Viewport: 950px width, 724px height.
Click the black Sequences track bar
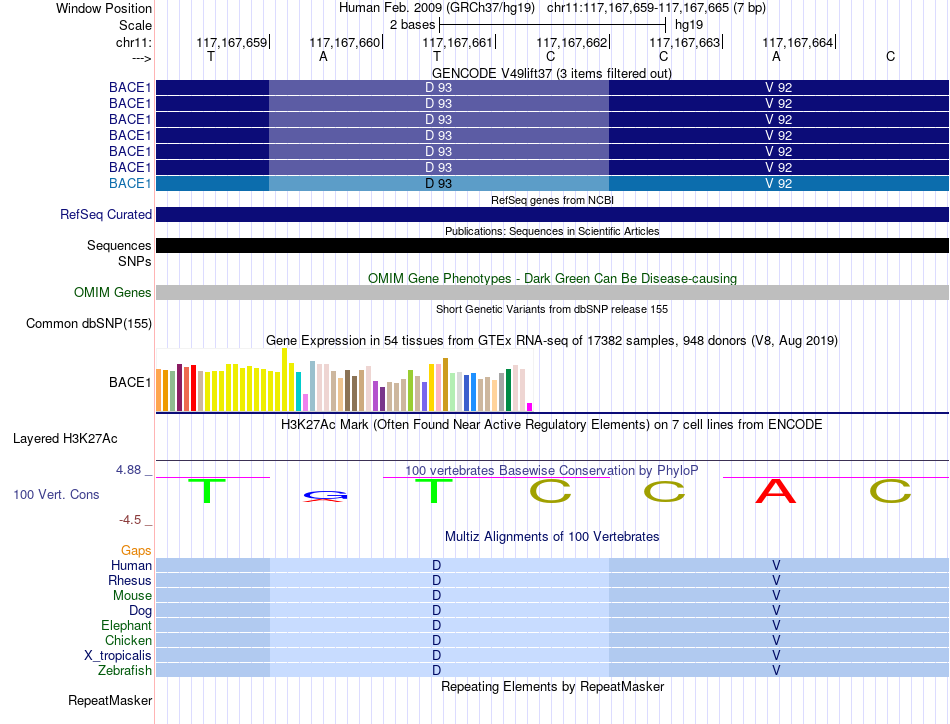tap(552, 245)
